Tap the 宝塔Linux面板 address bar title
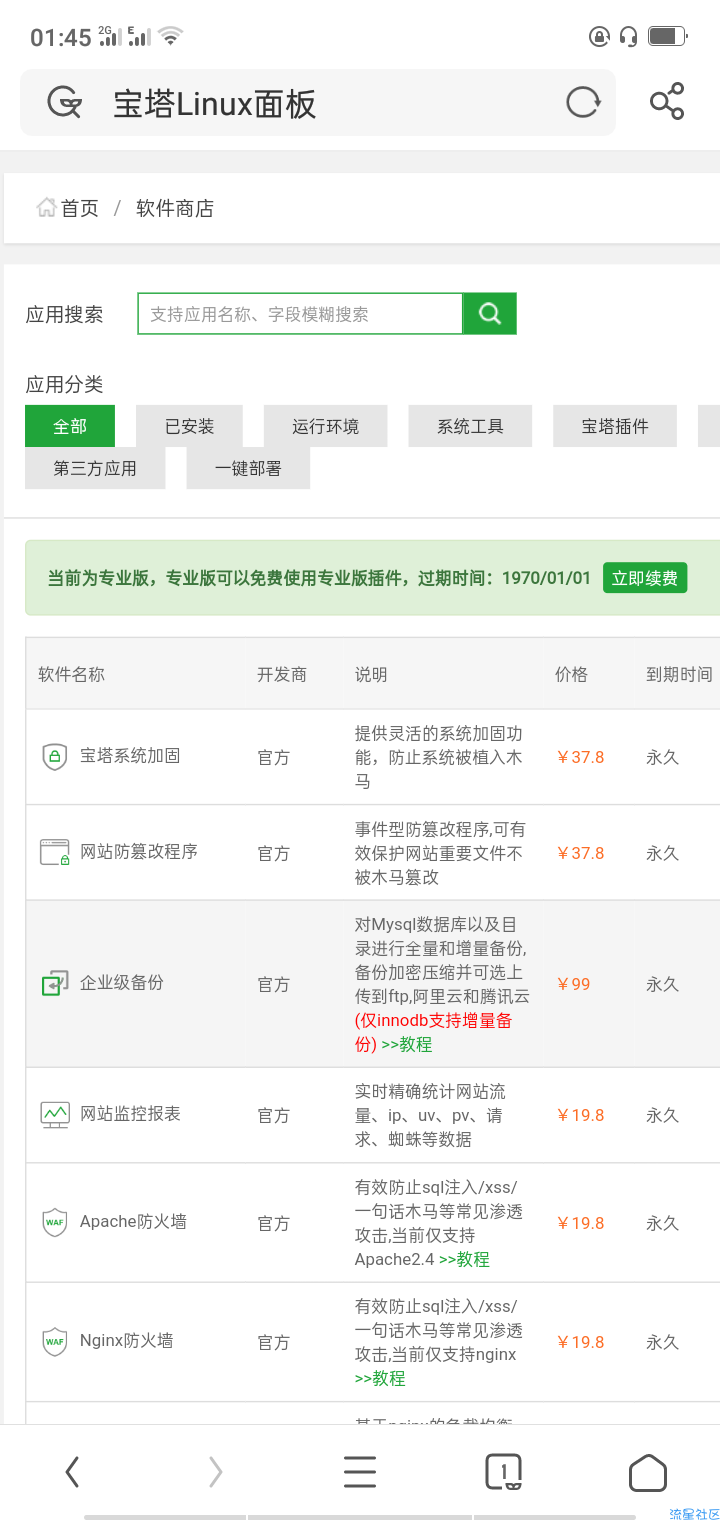The image size is (720, 1520). click(215, 103)
